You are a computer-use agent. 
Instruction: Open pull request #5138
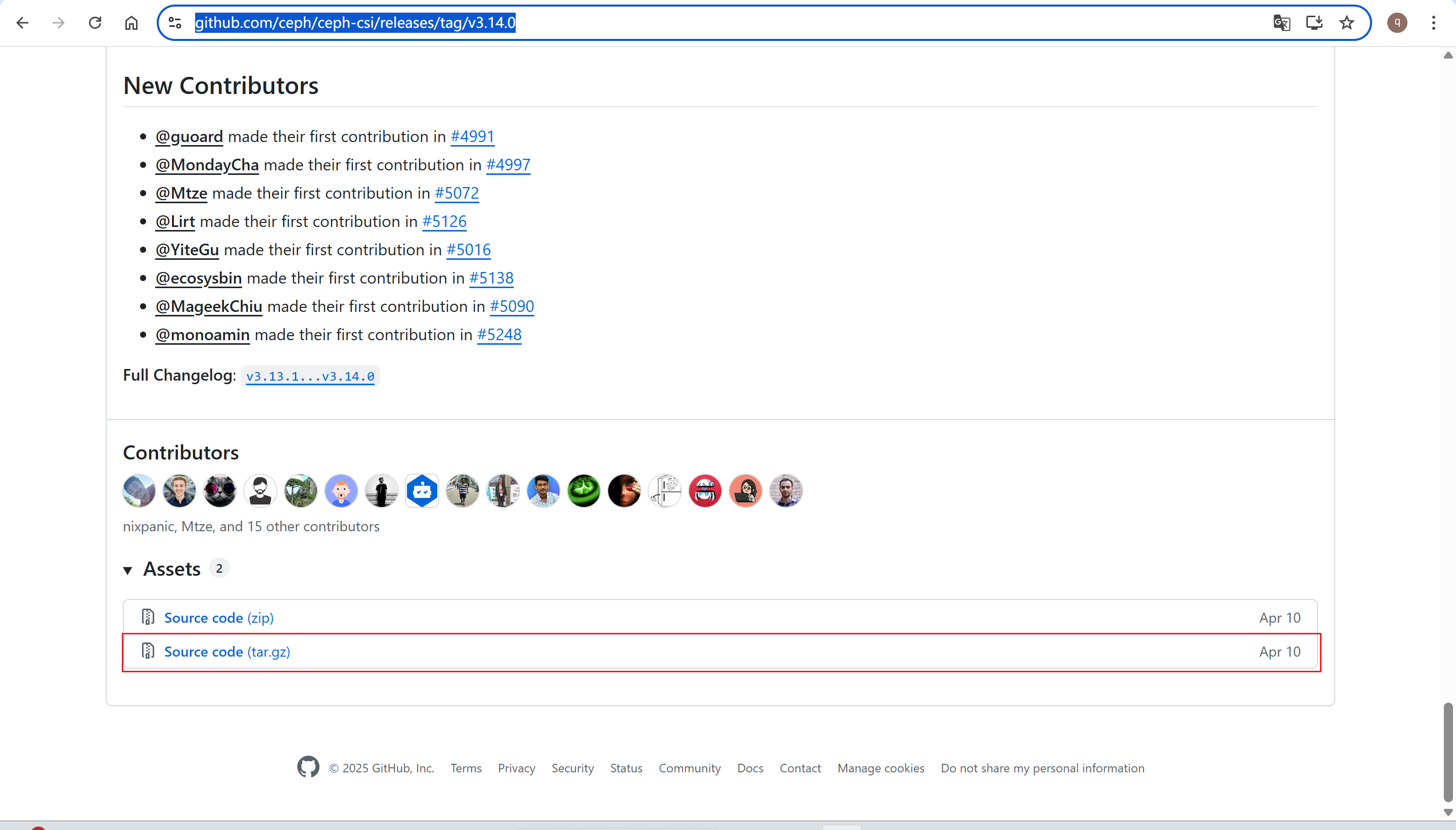tap(491, 278)
